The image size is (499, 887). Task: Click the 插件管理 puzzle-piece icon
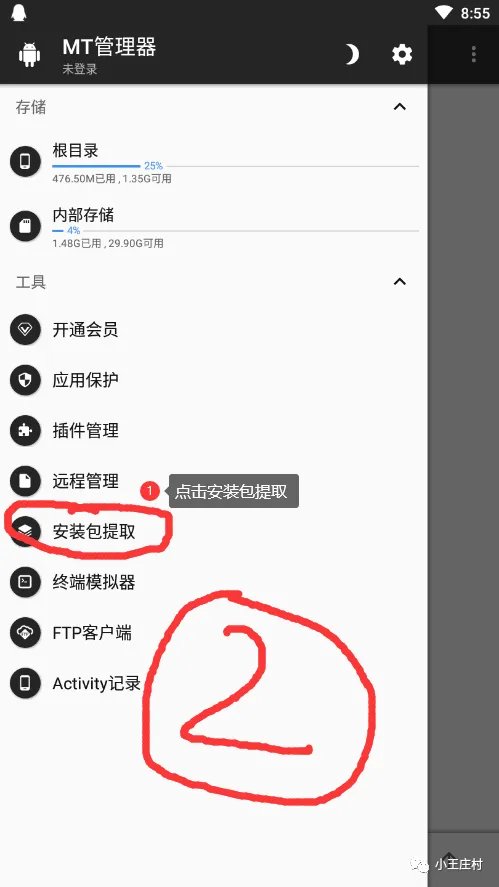click(25, 430)
